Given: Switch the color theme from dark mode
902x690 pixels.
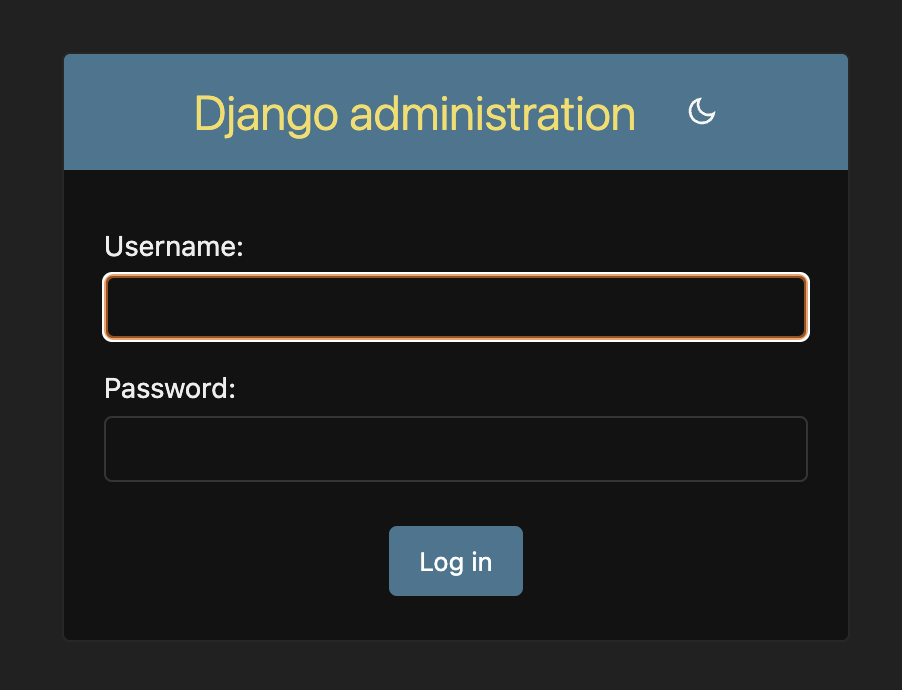Looking at the screenshot, I should (x=702, y=112).
